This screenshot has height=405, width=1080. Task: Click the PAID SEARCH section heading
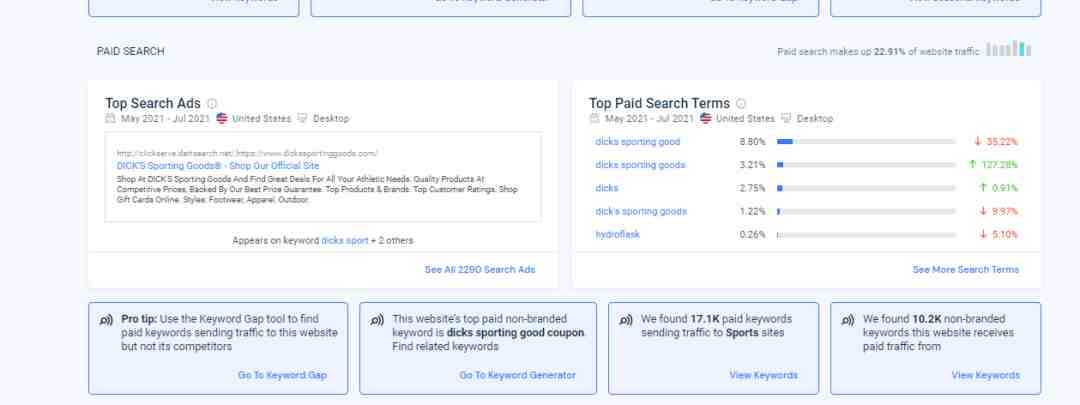click(x=131, y=52)
